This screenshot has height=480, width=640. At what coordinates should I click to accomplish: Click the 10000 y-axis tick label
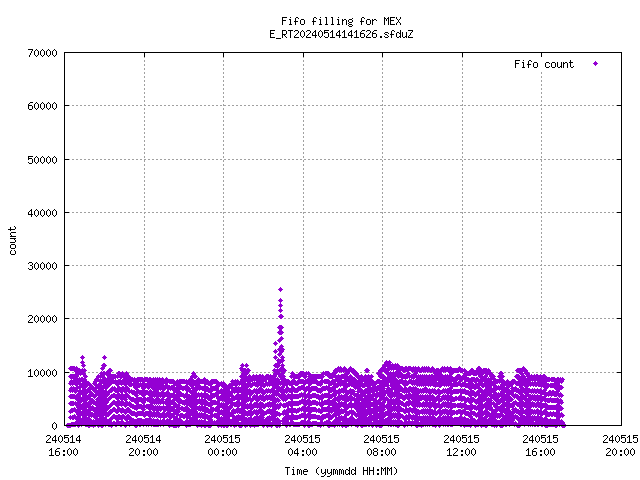point(42,373)
